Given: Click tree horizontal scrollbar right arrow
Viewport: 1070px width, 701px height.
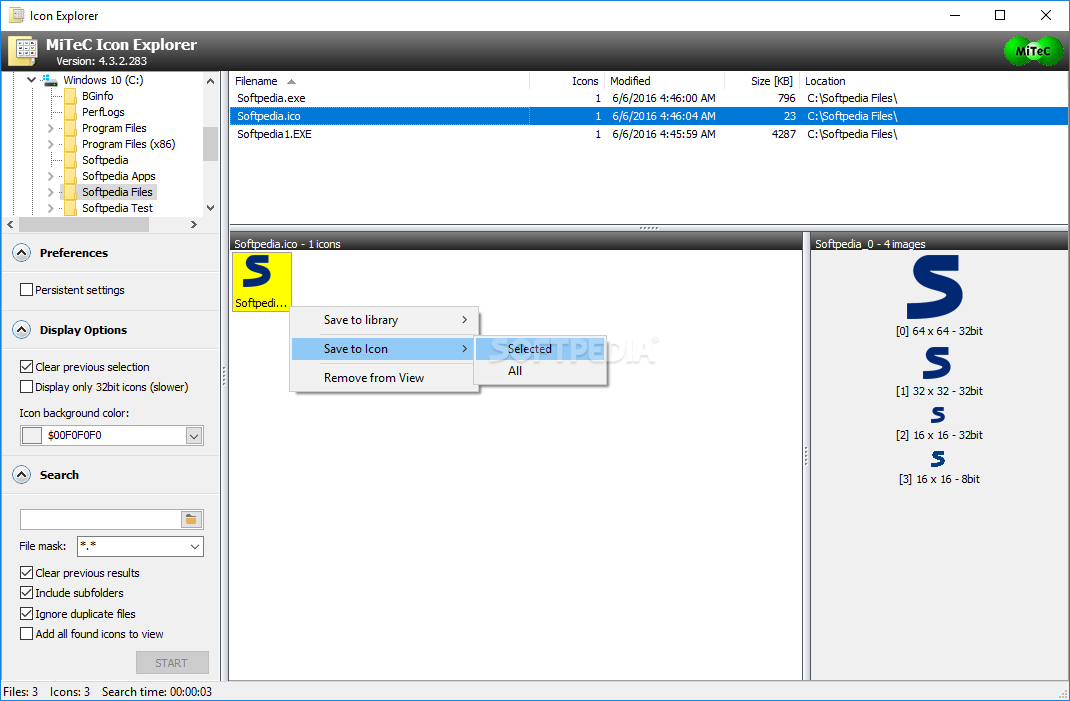Looking at the screenshot, I should (194, 225).
